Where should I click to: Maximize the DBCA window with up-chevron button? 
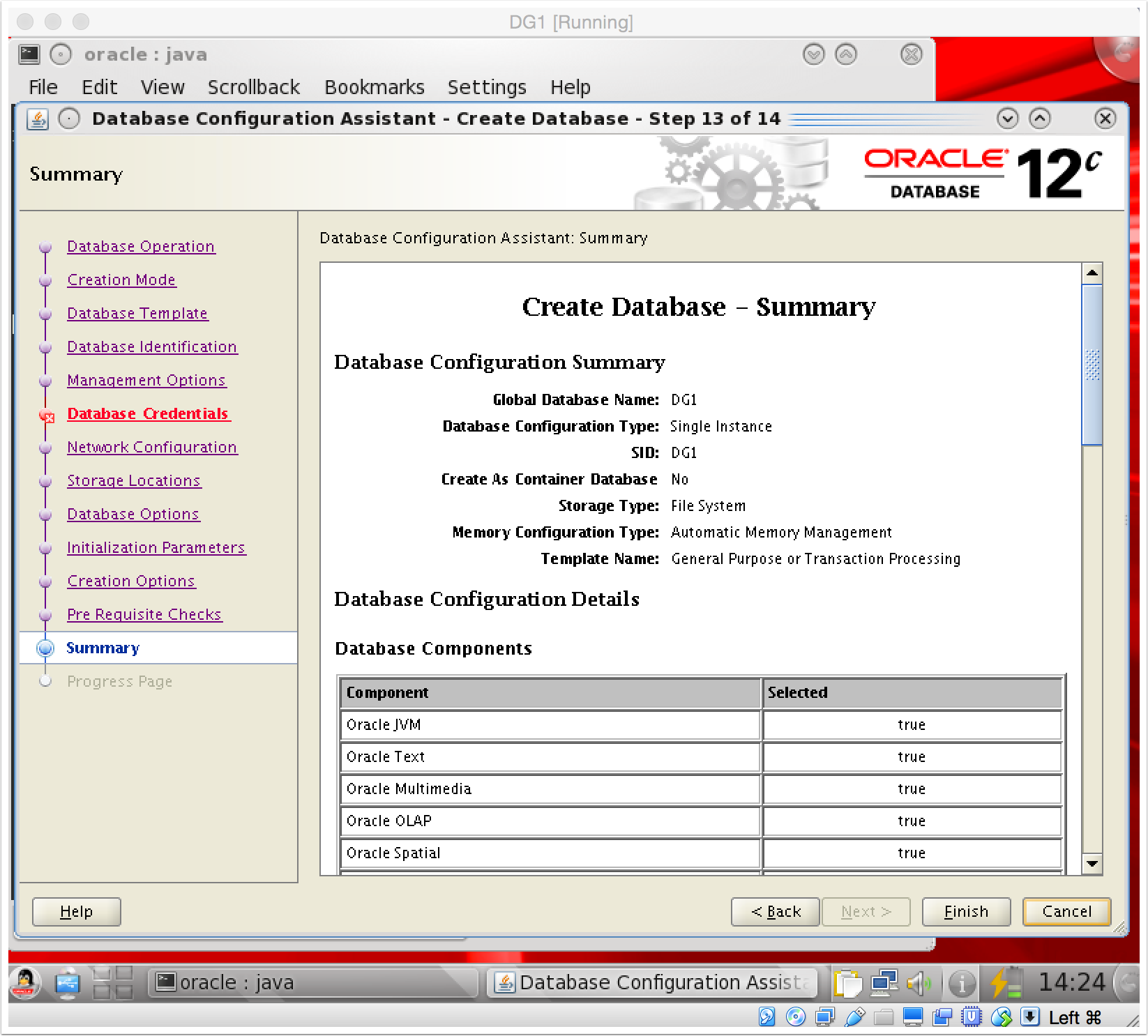coord(1040,119)
